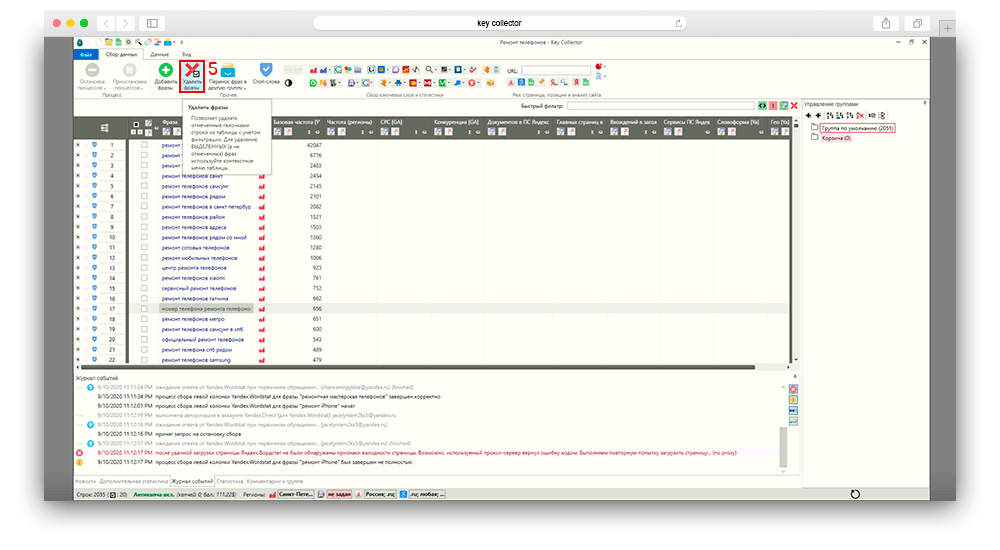Check the checkbox for row 10

point(144,237)
